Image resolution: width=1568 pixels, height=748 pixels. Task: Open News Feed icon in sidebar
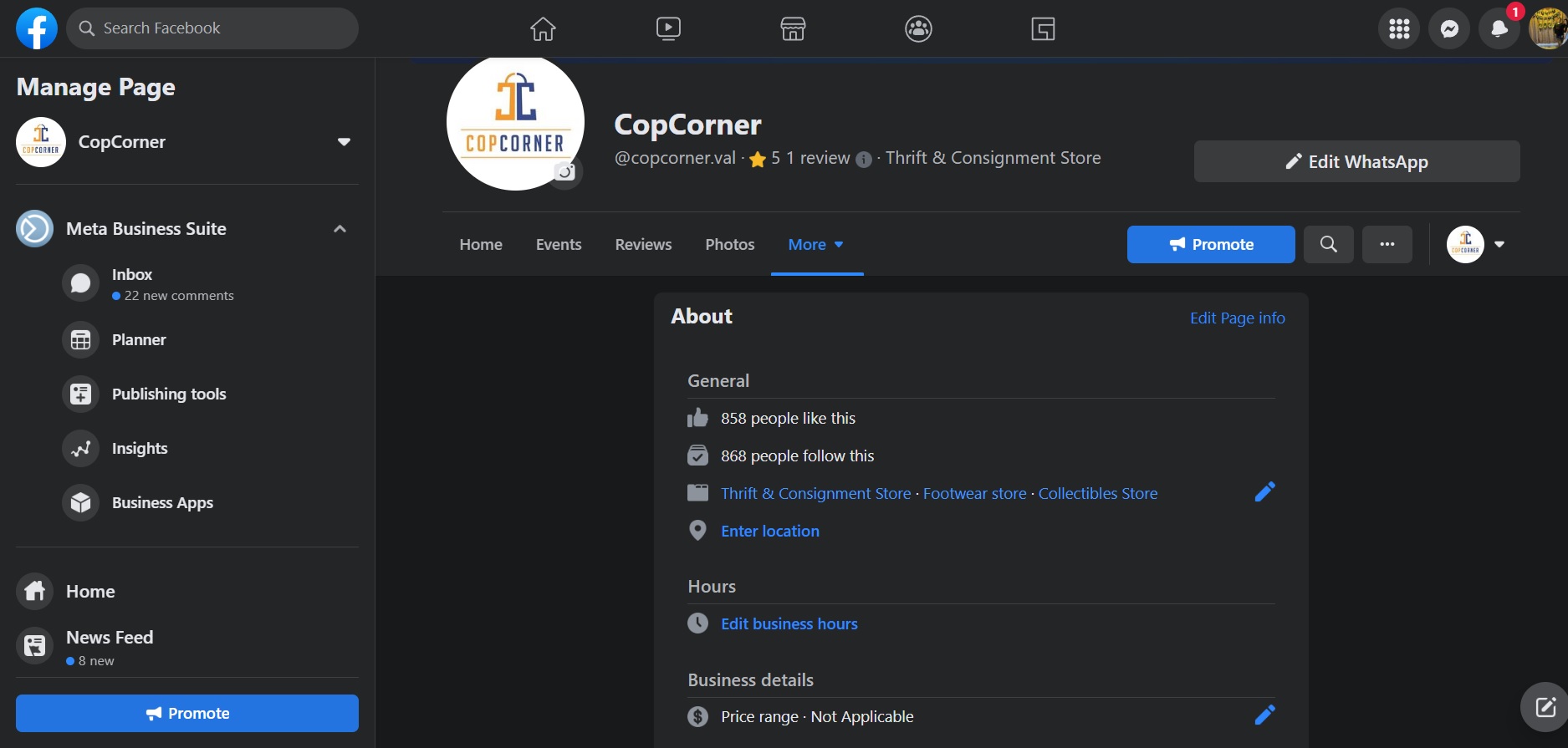(34, 646)
